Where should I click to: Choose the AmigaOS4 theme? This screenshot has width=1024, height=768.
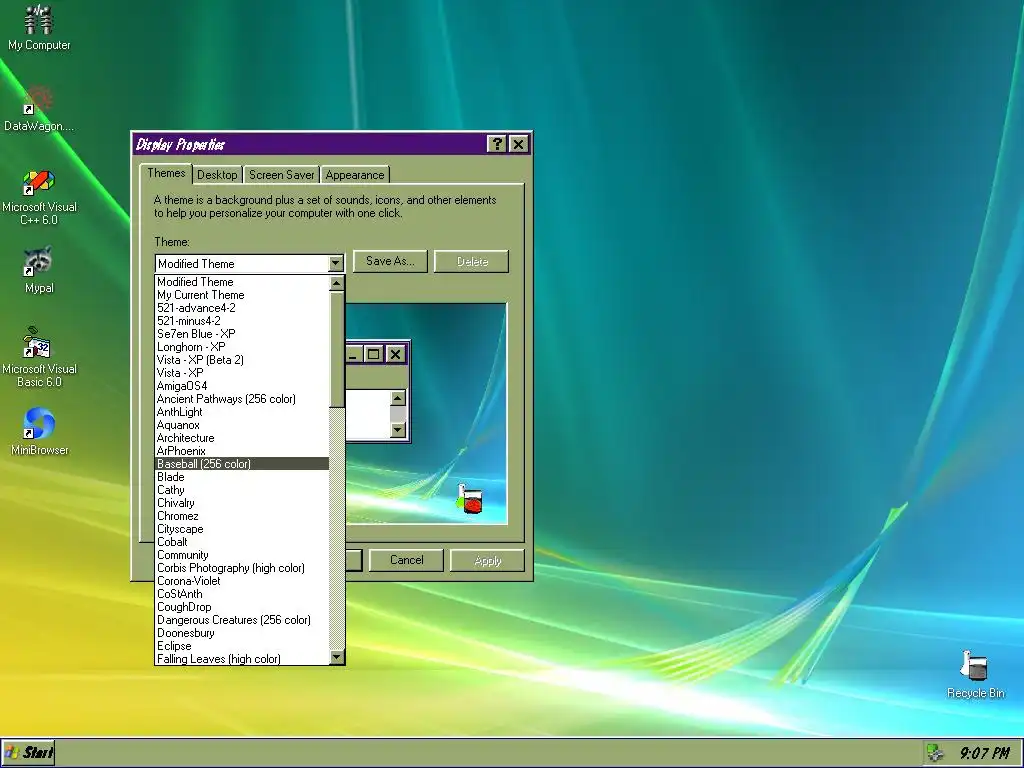click(242, 386)
